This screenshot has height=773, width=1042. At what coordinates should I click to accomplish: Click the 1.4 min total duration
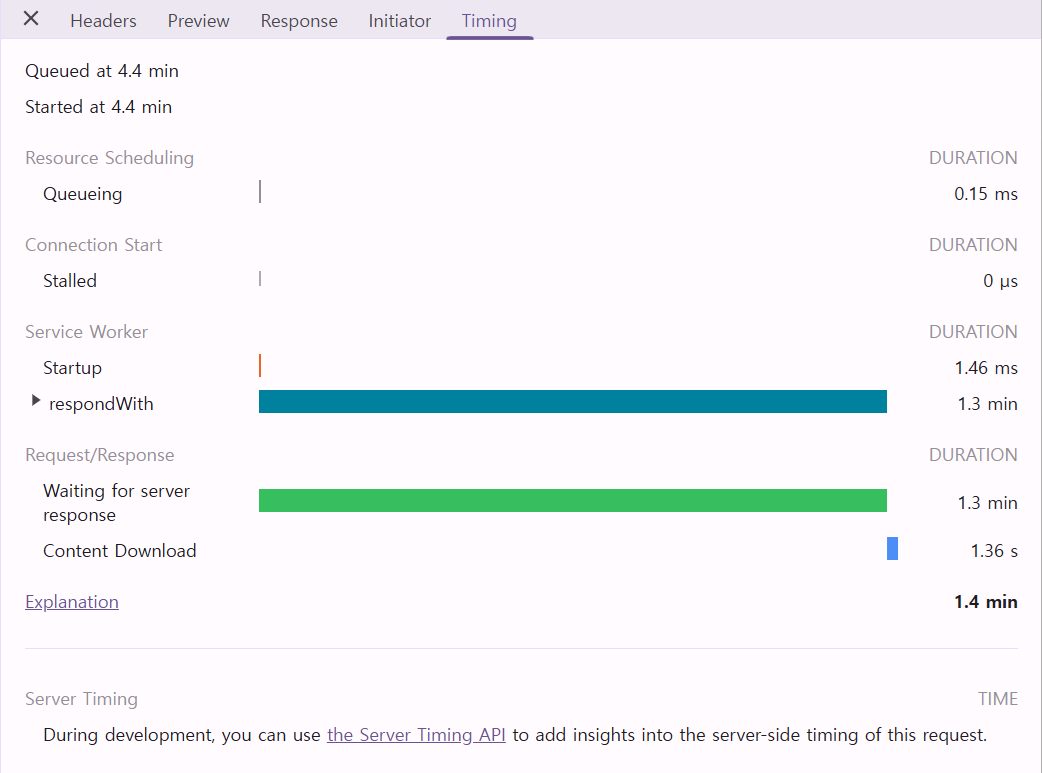pyautogui.click(x=985, y=602)
